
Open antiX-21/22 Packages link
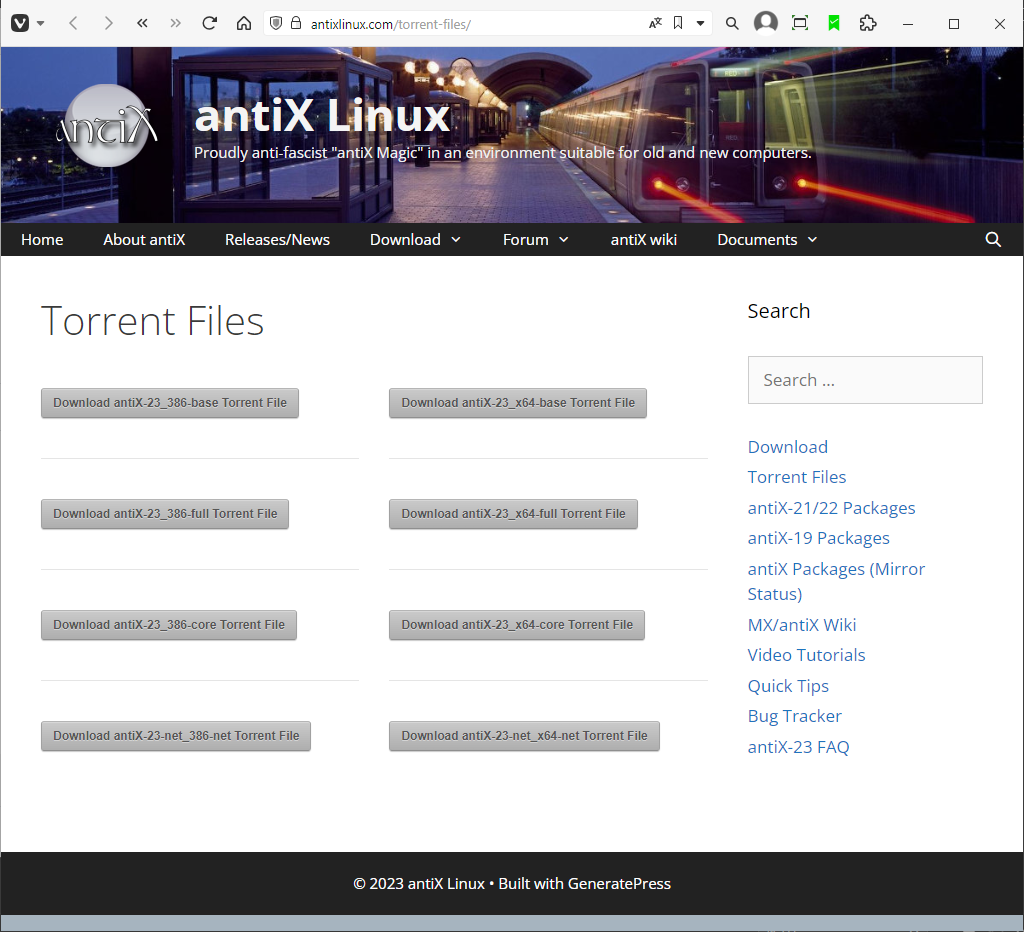pos(831,508)
